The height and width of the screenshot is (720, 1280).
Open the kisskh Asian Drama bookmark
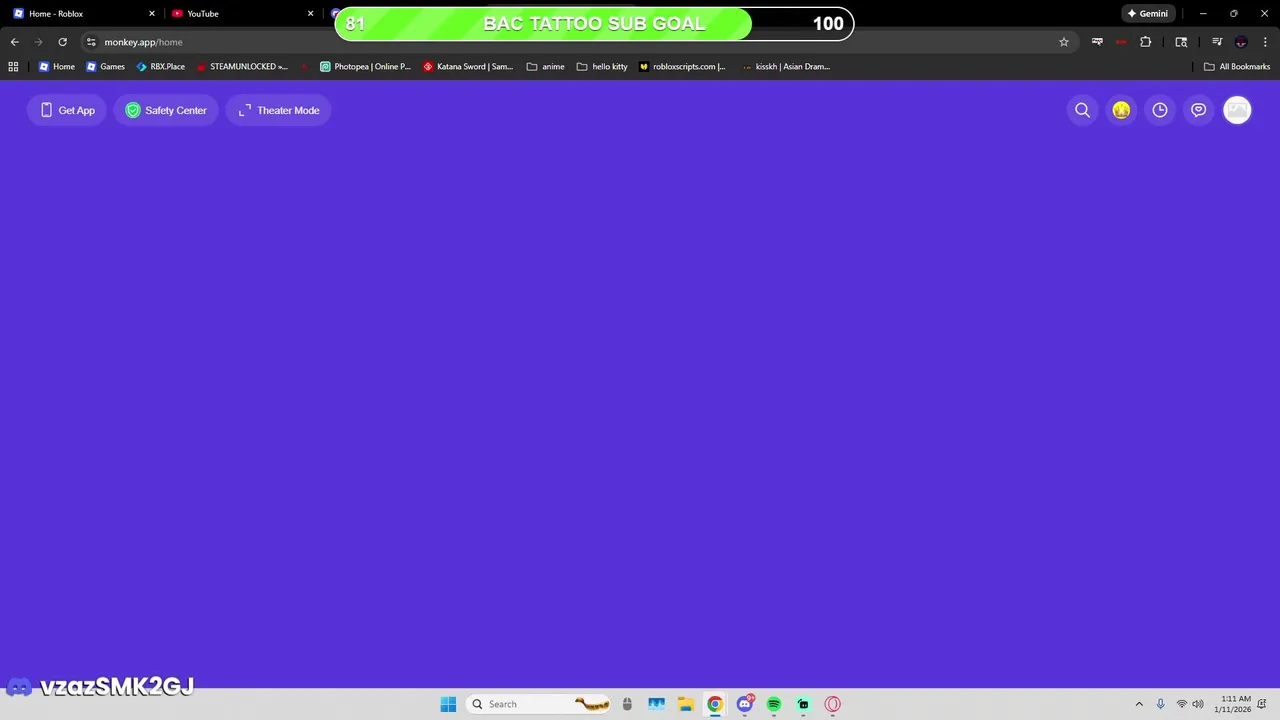click(x=787, y=67)
